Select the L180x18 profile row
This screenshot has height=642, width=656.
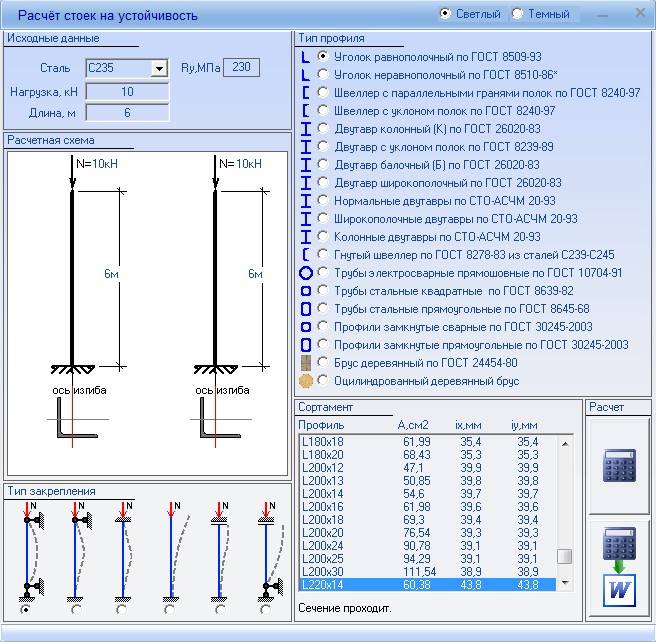(x=428, y=442)
